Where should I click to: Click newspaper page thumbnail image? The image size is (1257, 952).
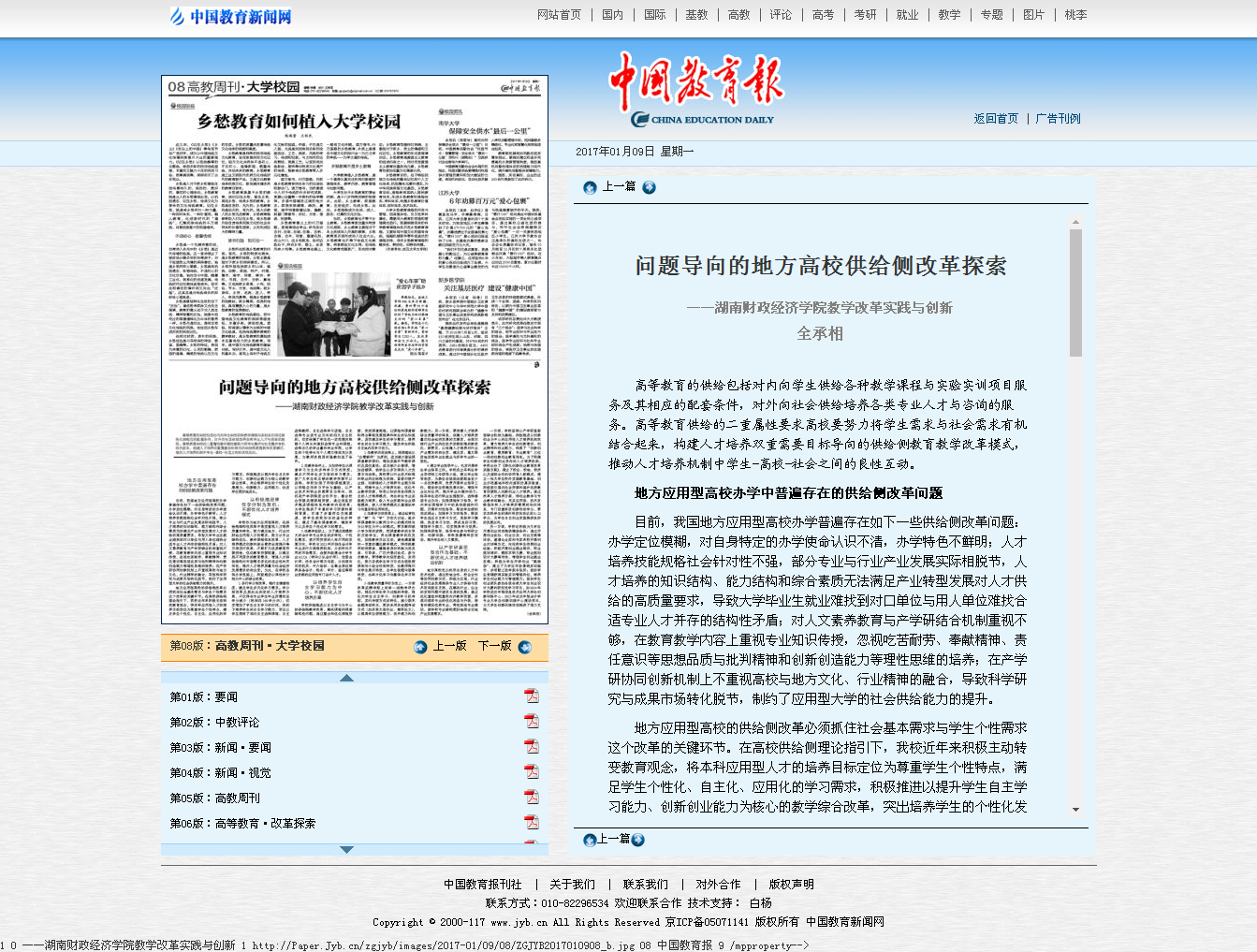click(x=355, y=349)
